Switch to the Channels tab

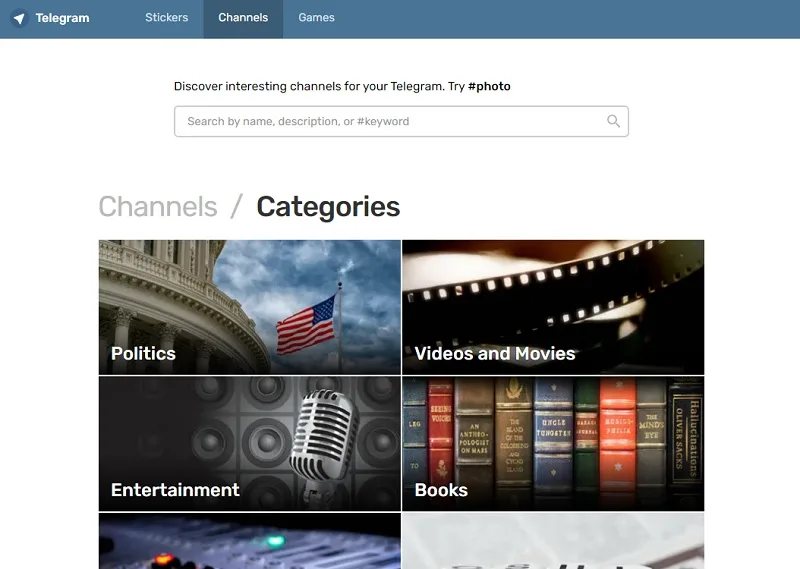point(243,17)
